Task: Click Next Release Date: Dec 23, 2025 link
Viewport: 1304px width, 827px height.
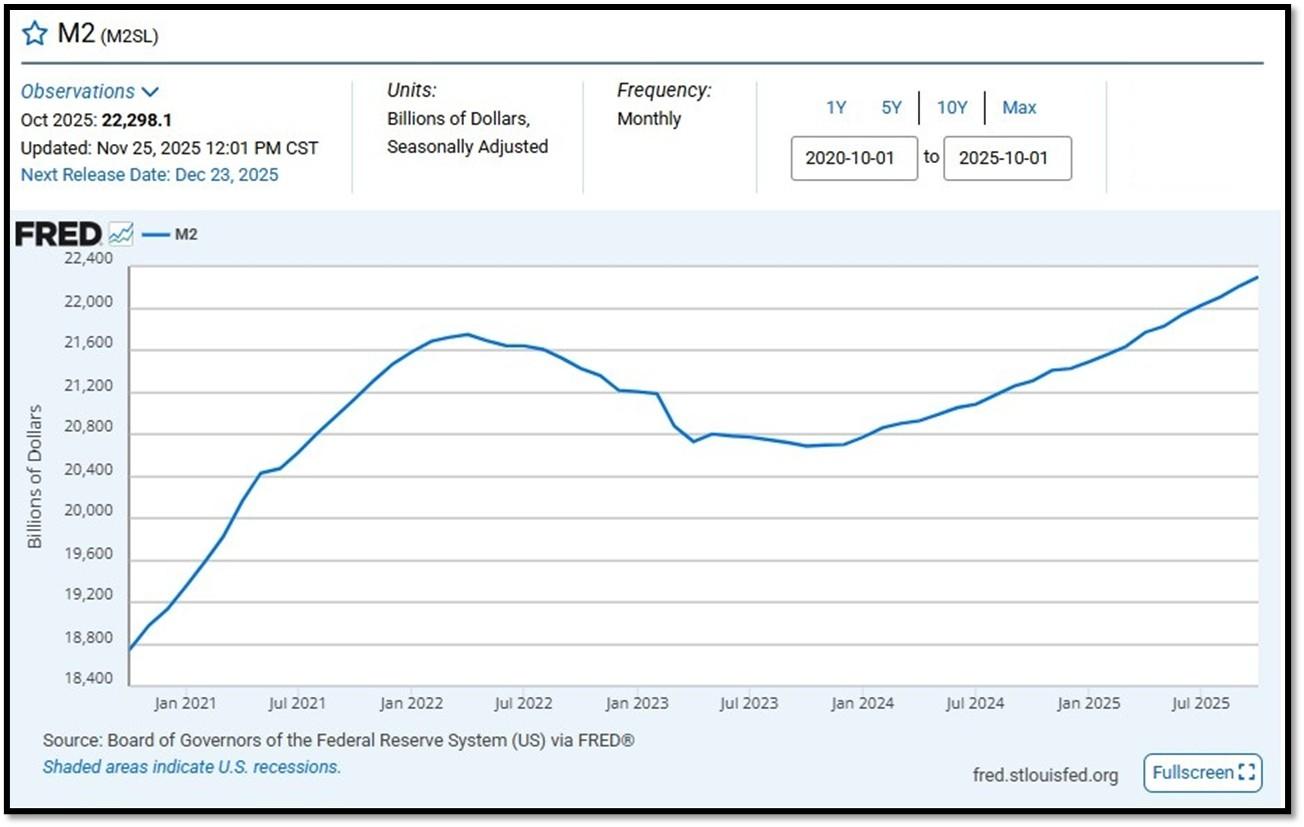Action: click(150, 175)
